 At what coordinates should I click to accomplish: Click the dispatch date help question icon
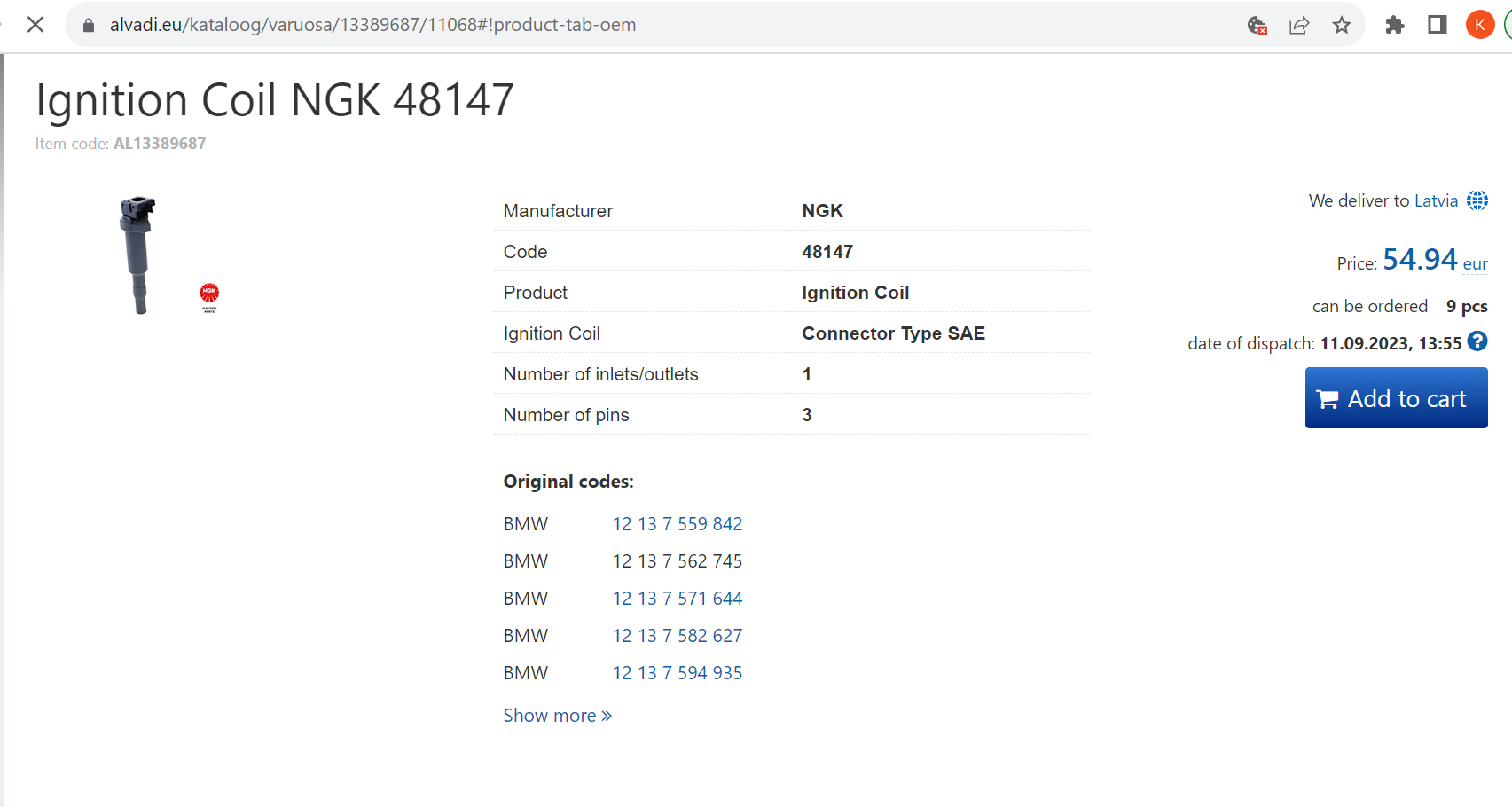point(1477,341)
